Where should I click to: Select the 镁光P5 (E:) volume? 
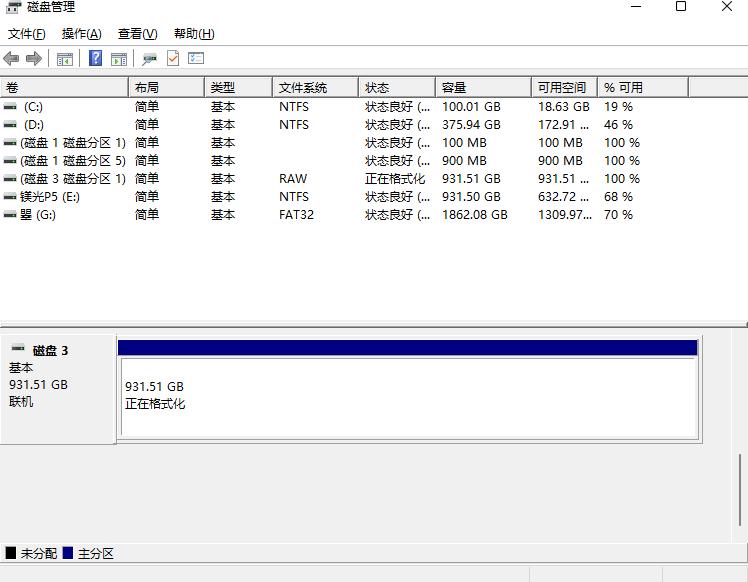(50, 197)
